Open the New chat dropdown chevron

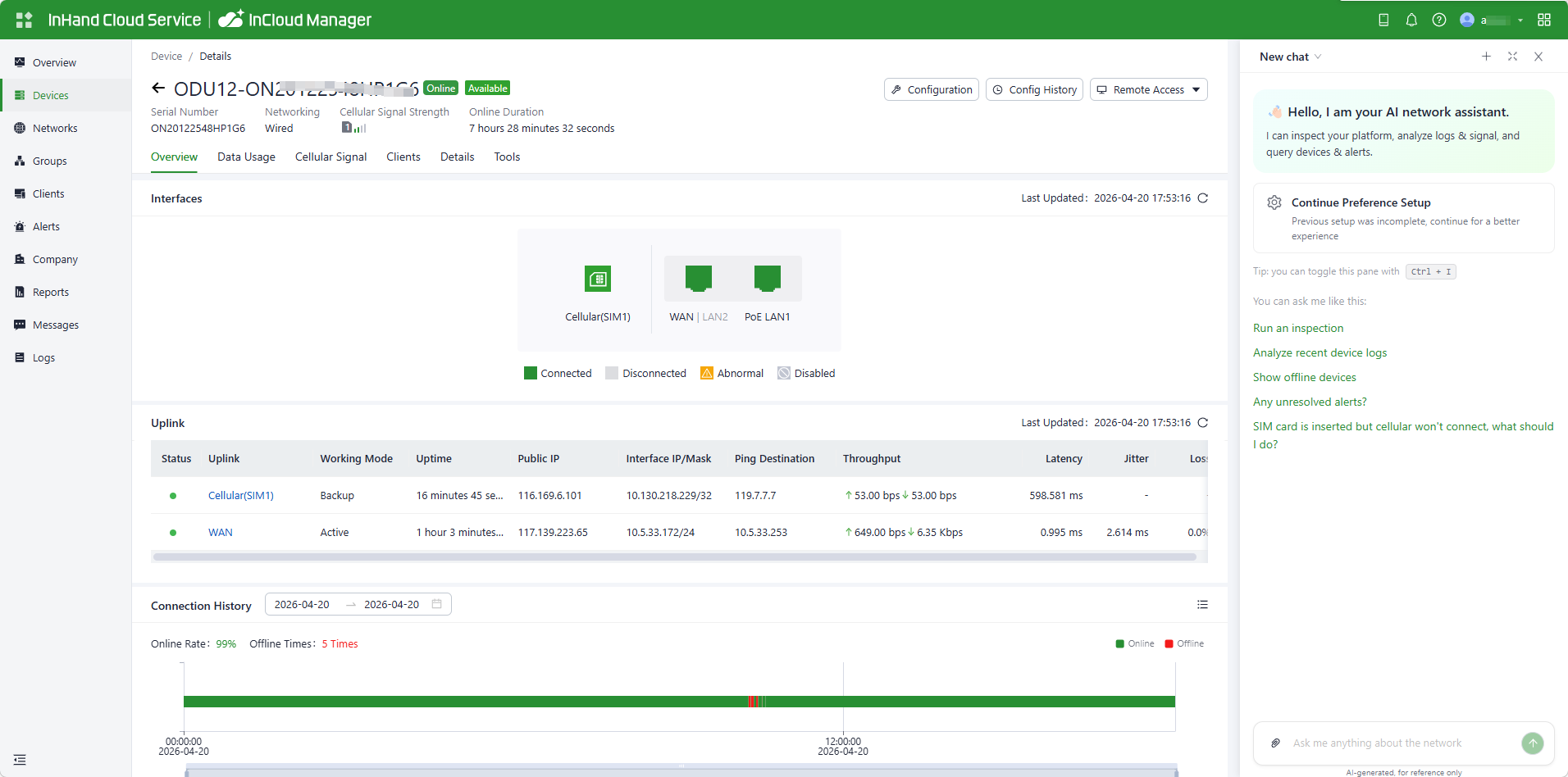pos(1318,57)
